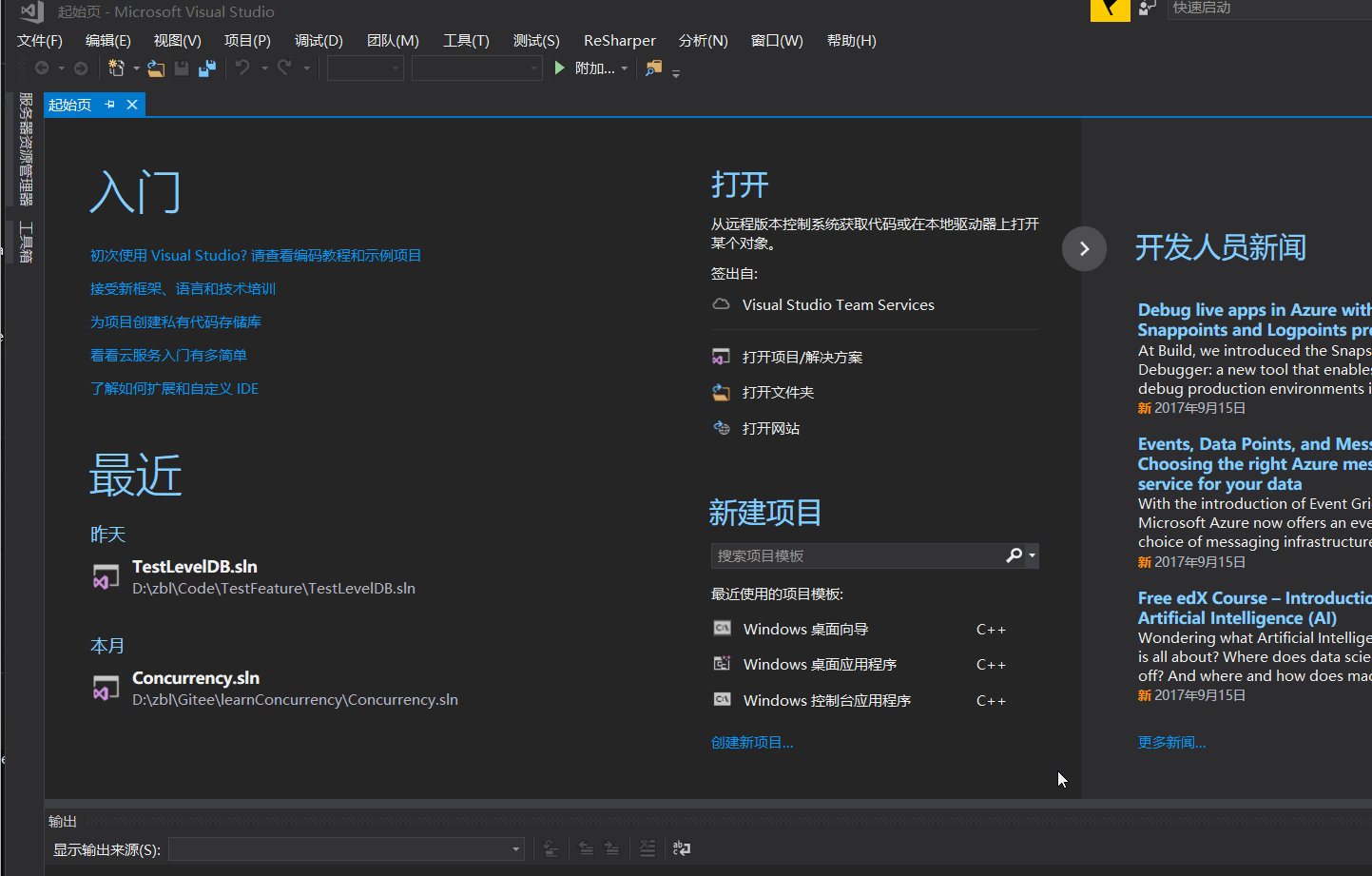Close the 起始页 tab
This screenshot has height=876, width=1372.
[132, 105]
